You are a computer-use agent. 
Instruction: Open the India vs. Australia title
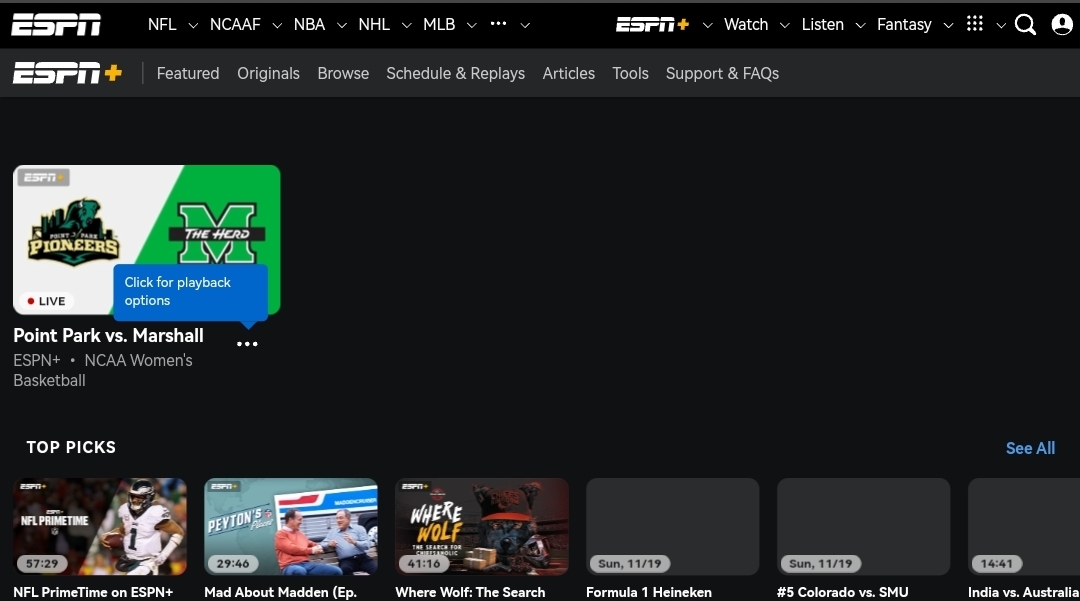click(x=1024, y=592)
